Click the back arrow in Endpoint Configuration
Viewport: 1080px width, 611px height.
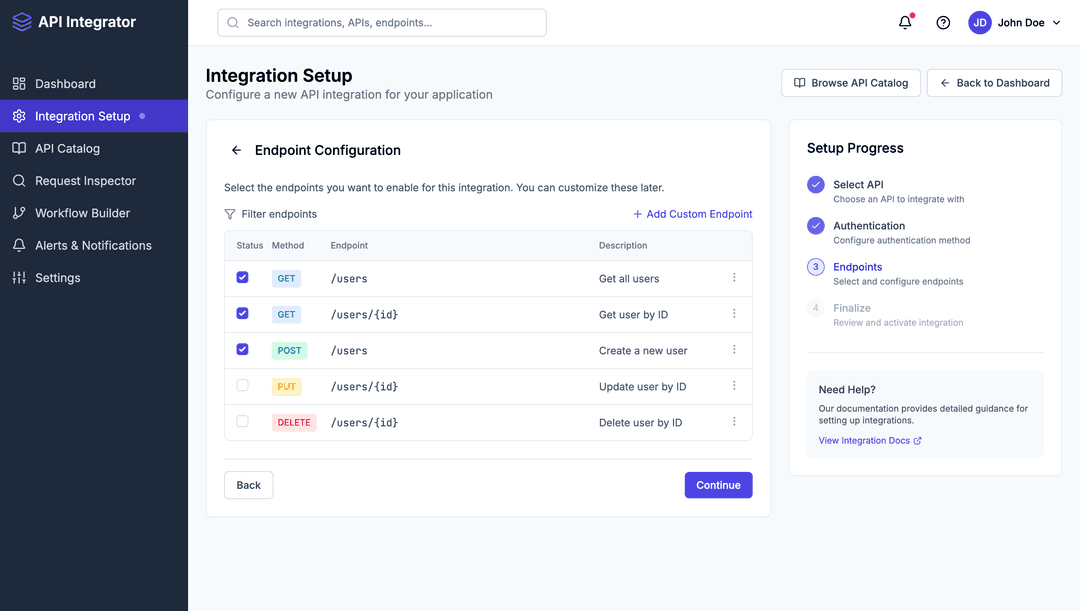tap(235, 150)
